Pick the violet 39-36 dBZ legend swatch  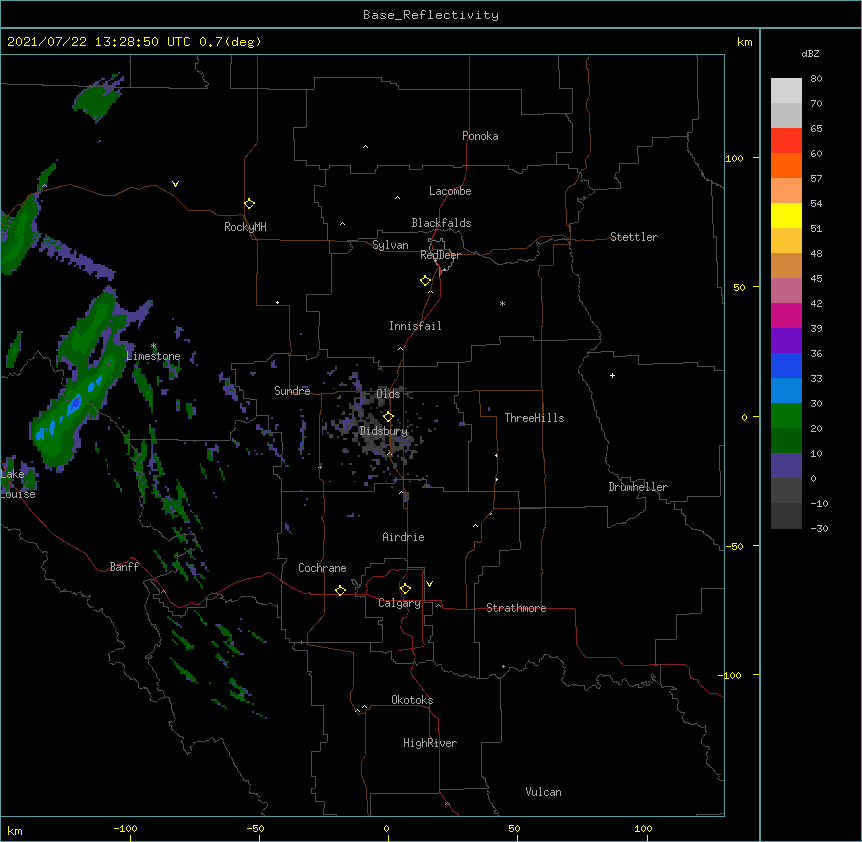(x=786, y=341)
